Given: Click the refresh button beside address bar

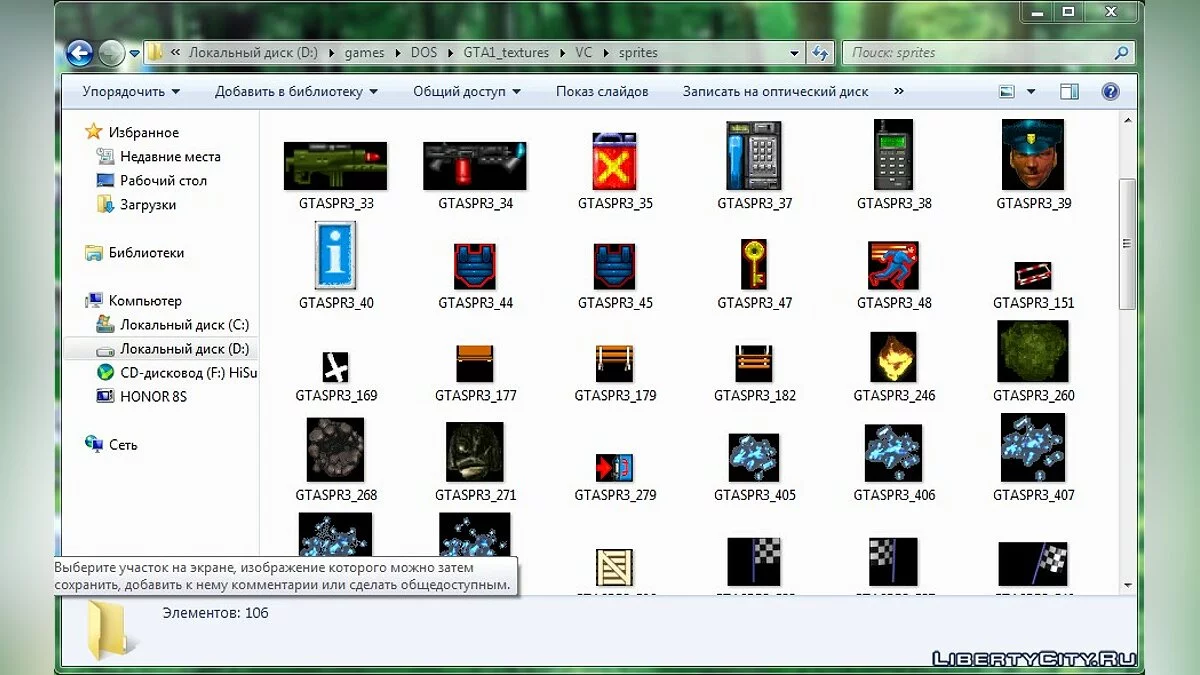Looking at the screenshot, I should click(x=821, y=53).
